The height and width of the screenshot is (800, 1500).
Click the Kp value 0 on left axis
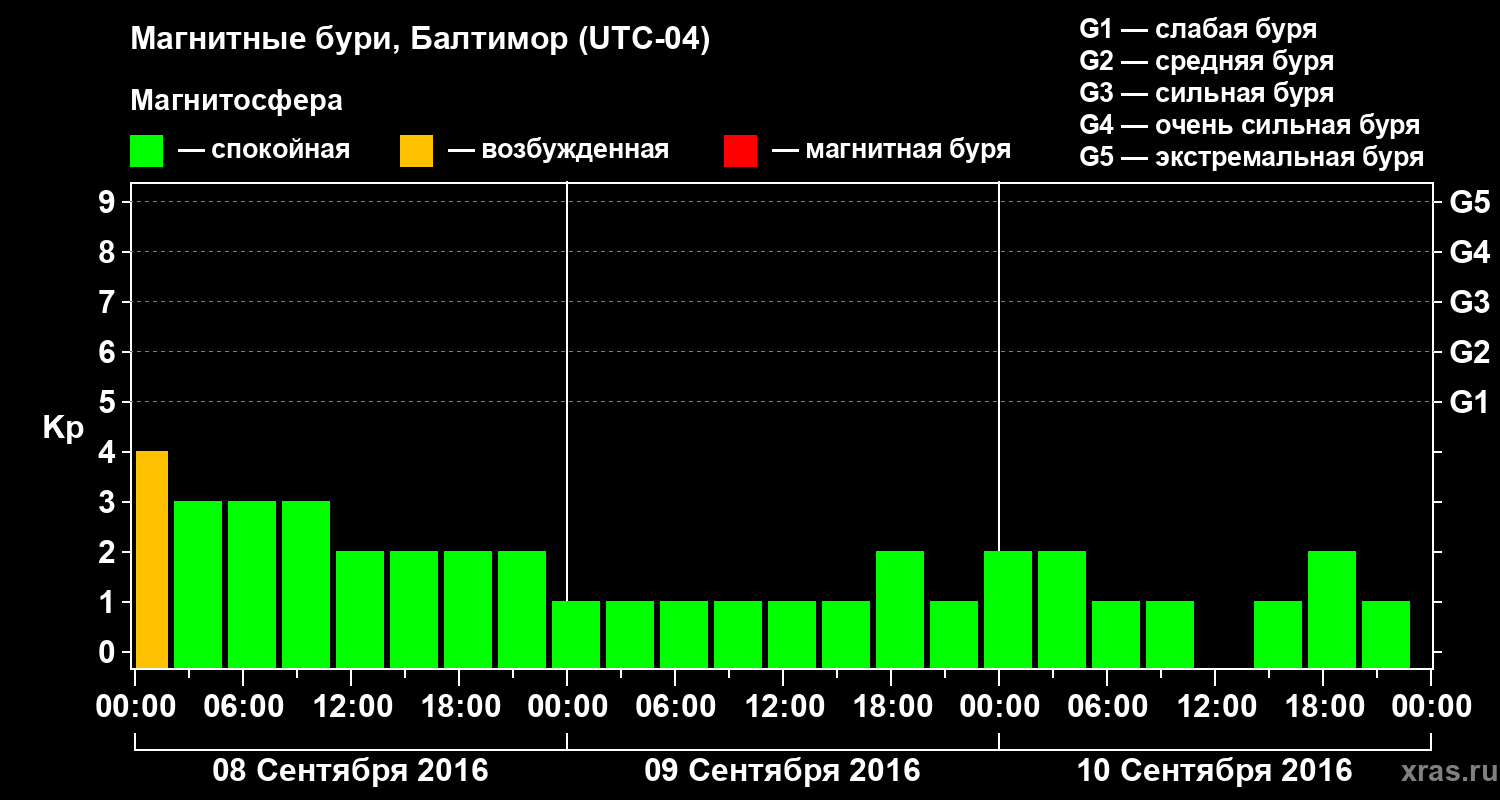pyautogui.click(x=108, y=653)
